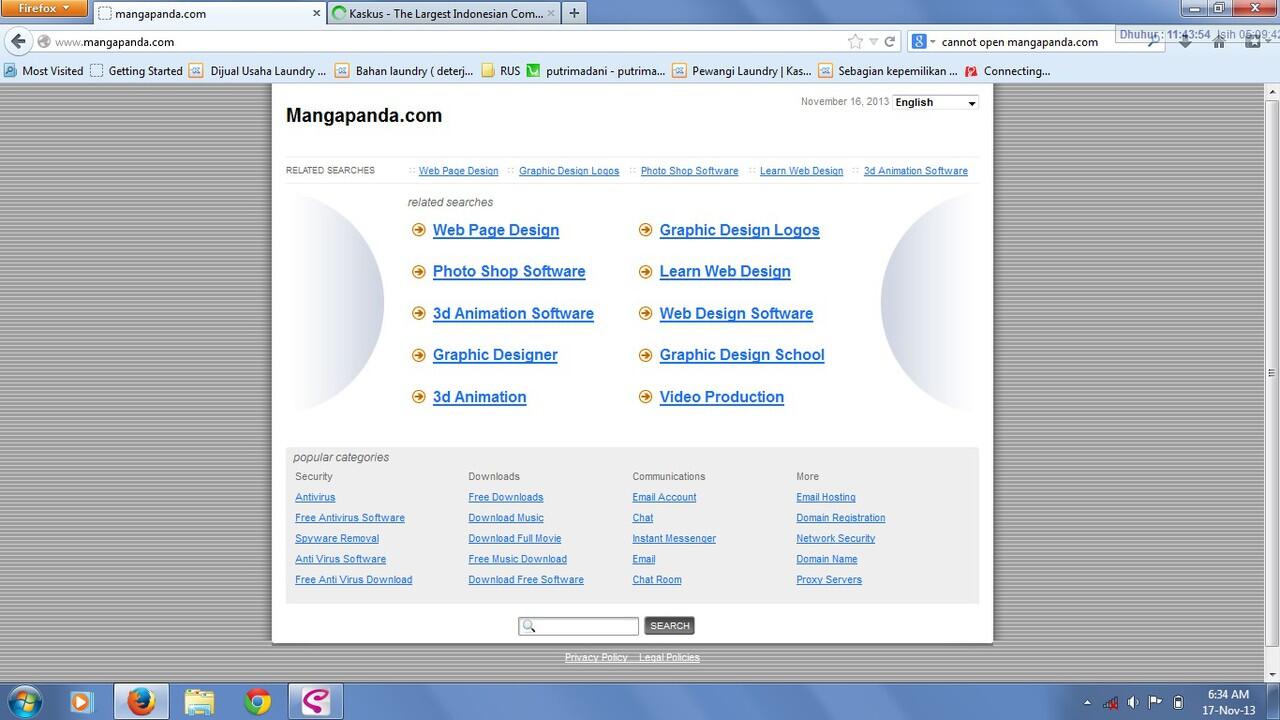Close the Kaskus tab
1280x720 pixels.
pyautogui.click(x=551, y=13)
